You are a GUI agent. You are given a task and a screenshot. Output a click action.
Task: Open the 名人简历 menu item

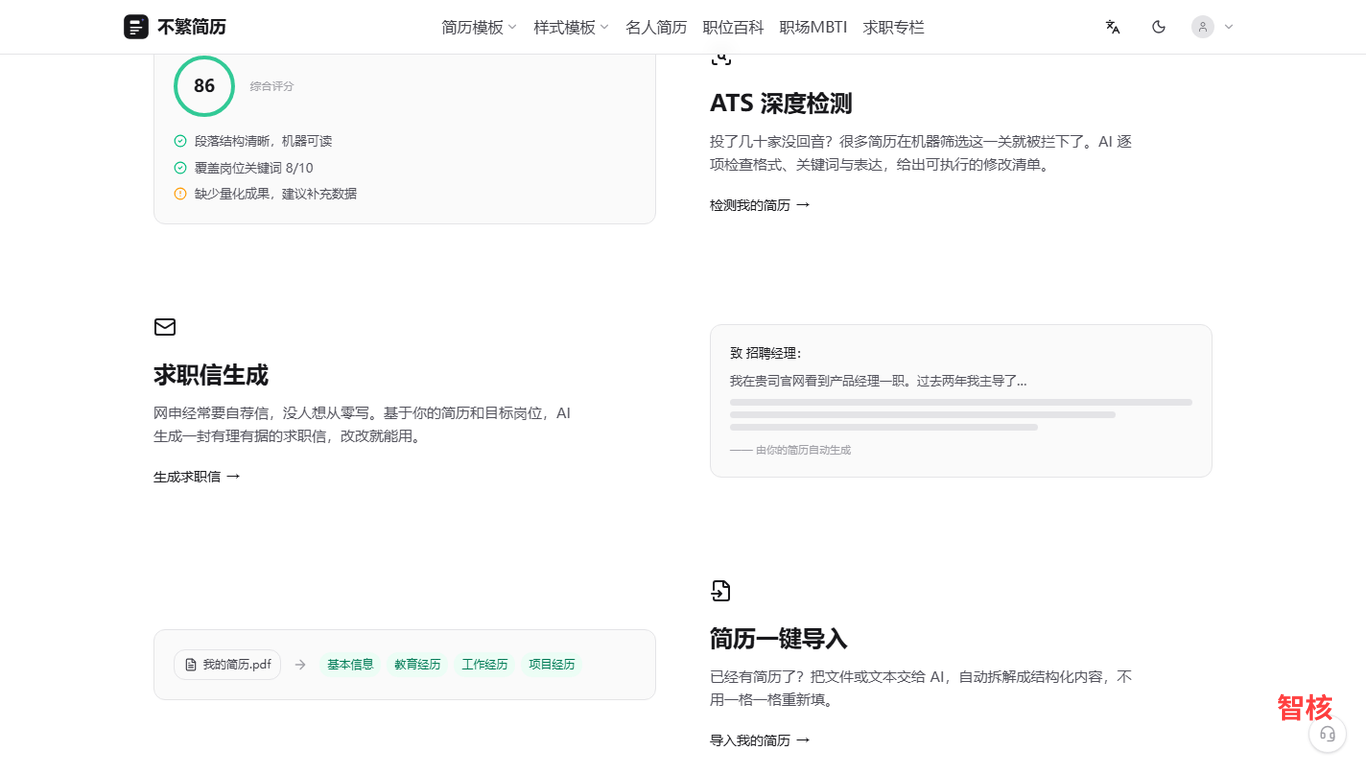(x=656, y=27)
